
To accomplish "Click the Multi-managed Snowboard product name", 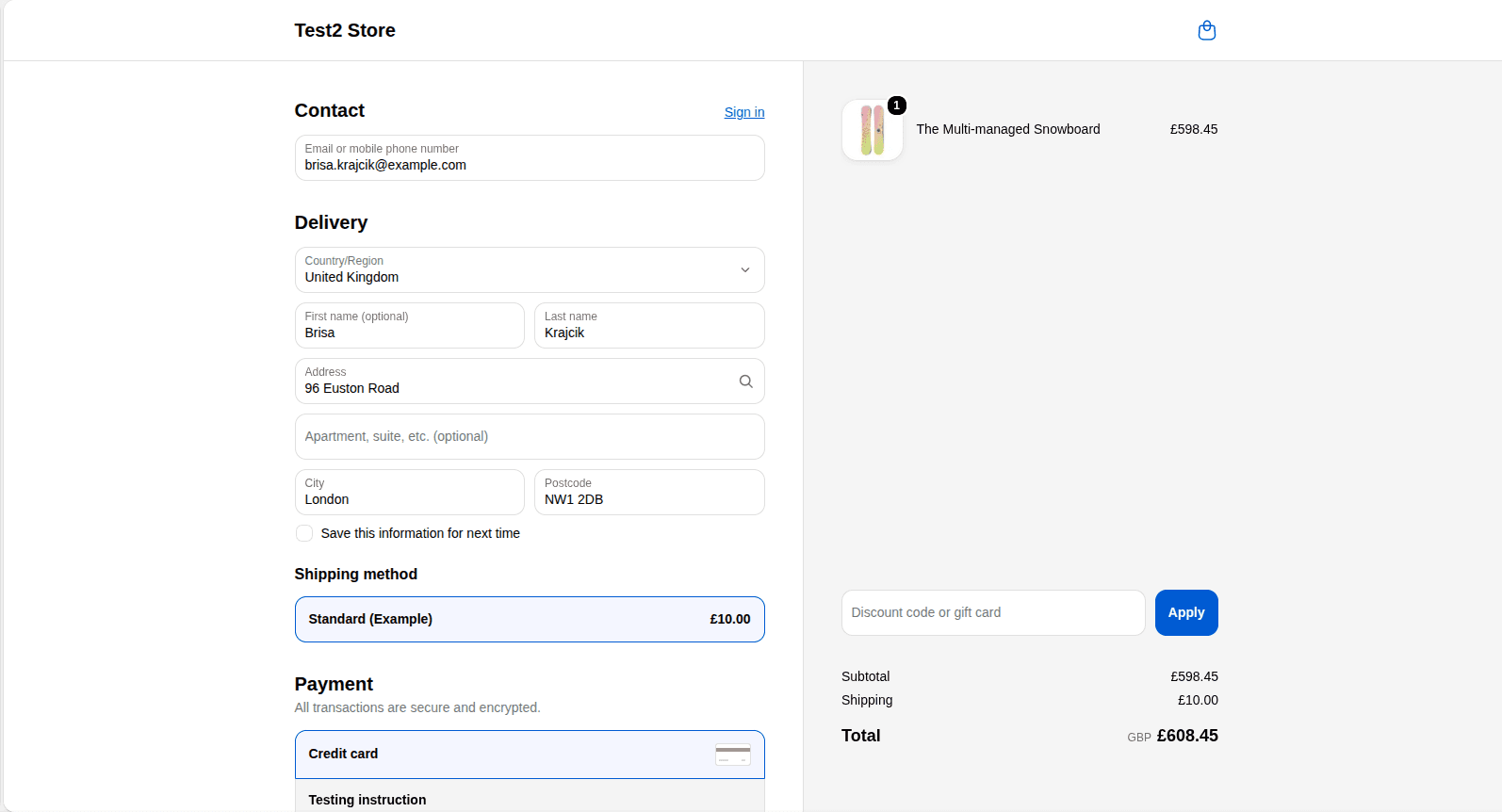I will point(1008,129).
